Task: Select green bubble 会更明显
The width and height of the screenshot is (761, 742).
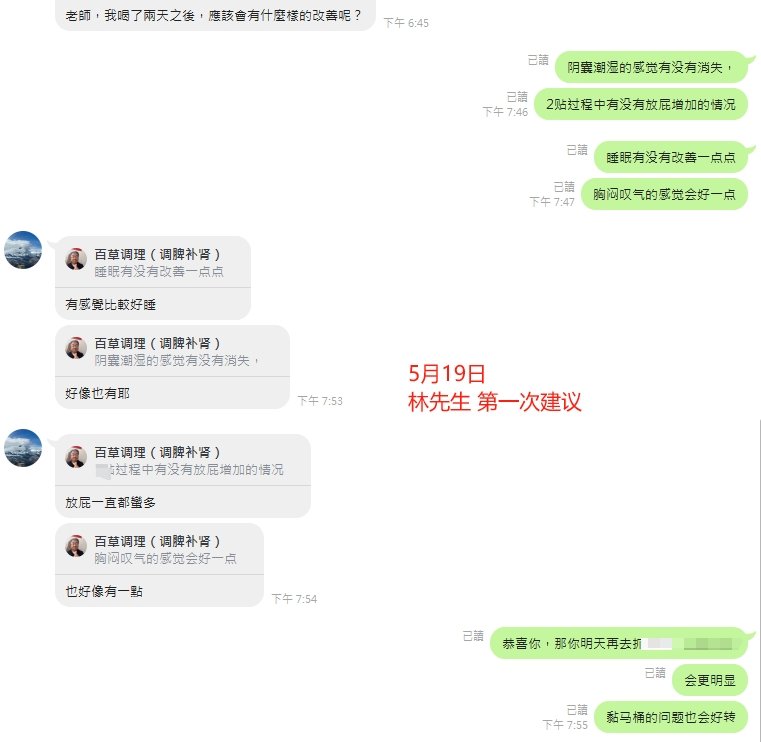Action: 710,680
